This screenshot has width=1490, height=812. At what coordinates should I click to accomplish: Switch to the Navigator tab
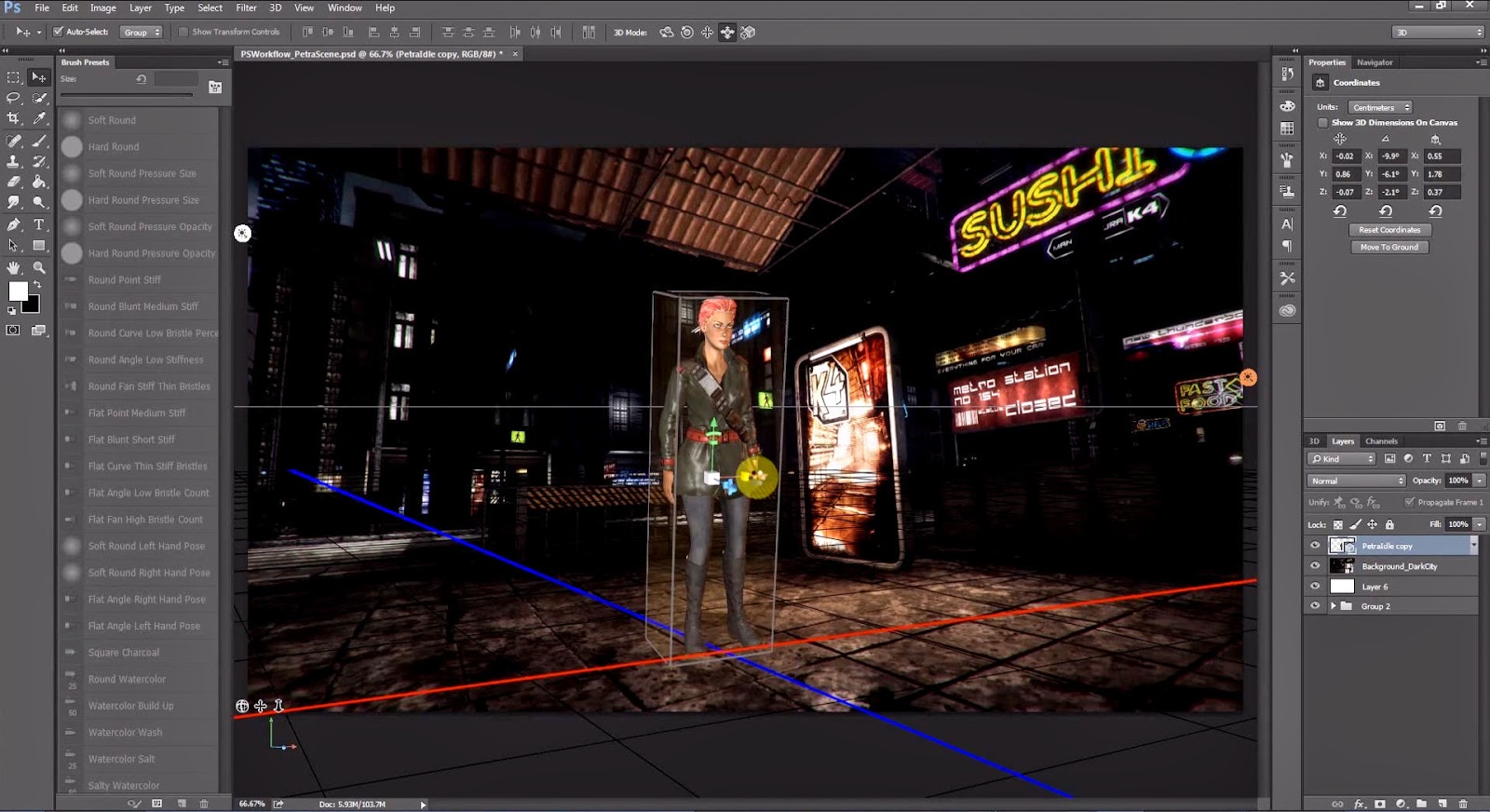(x=1375, y=62)
